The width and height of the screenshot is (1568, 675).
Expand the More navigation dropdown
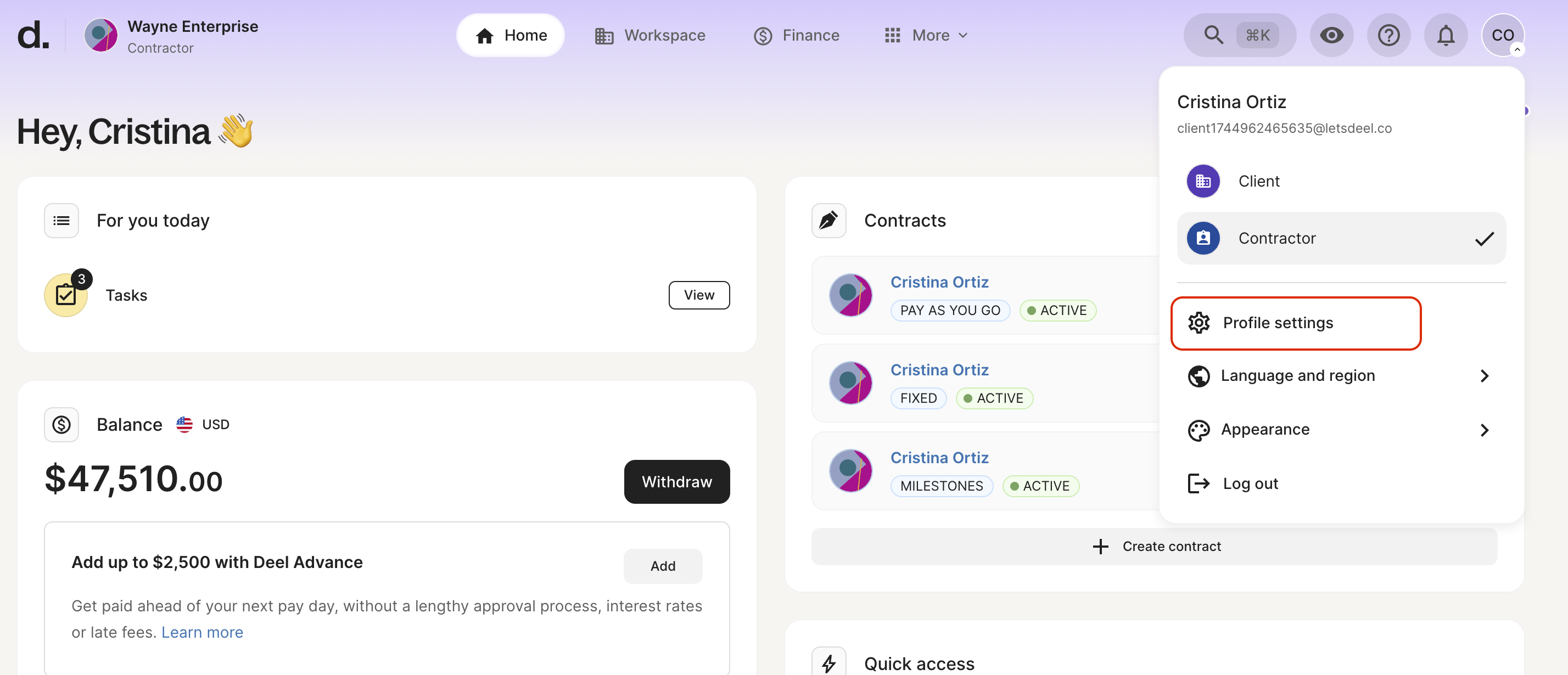(925, 35)
